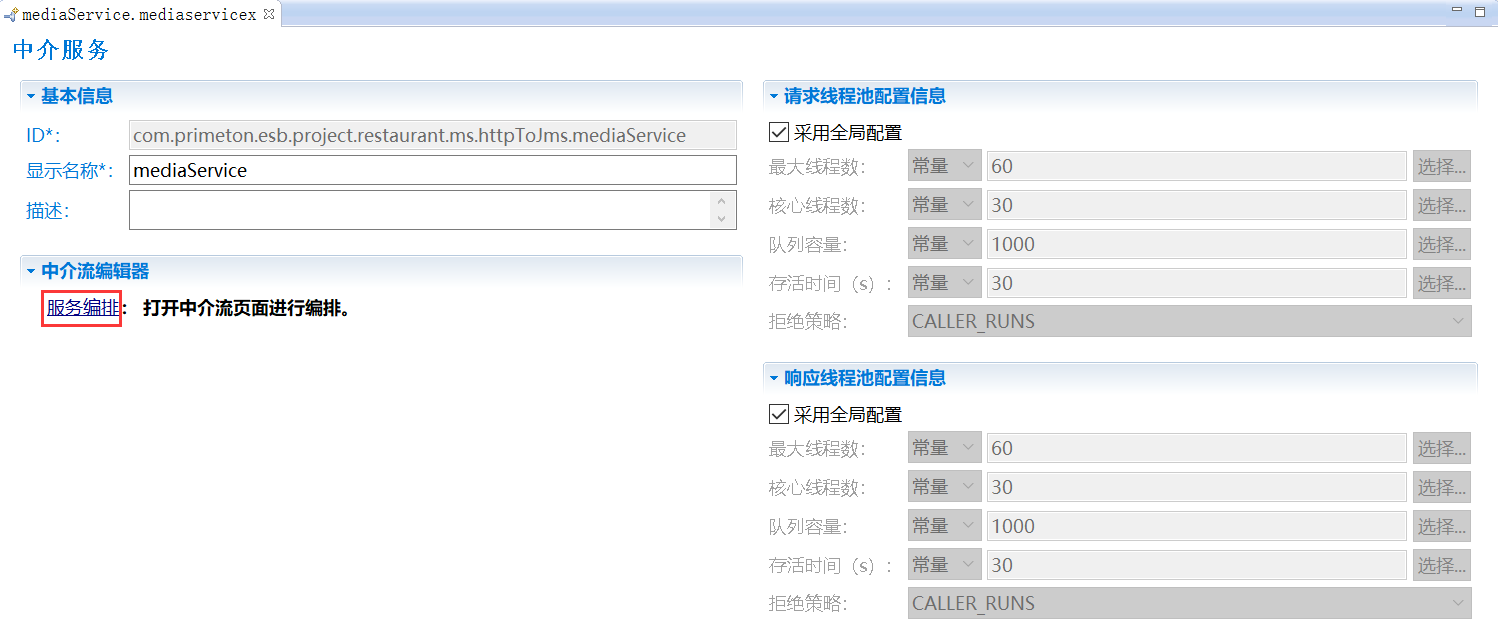
Task: Open request 拒绝策略 CALLER_RUNS dropdown
Action: pos(1190,322)
